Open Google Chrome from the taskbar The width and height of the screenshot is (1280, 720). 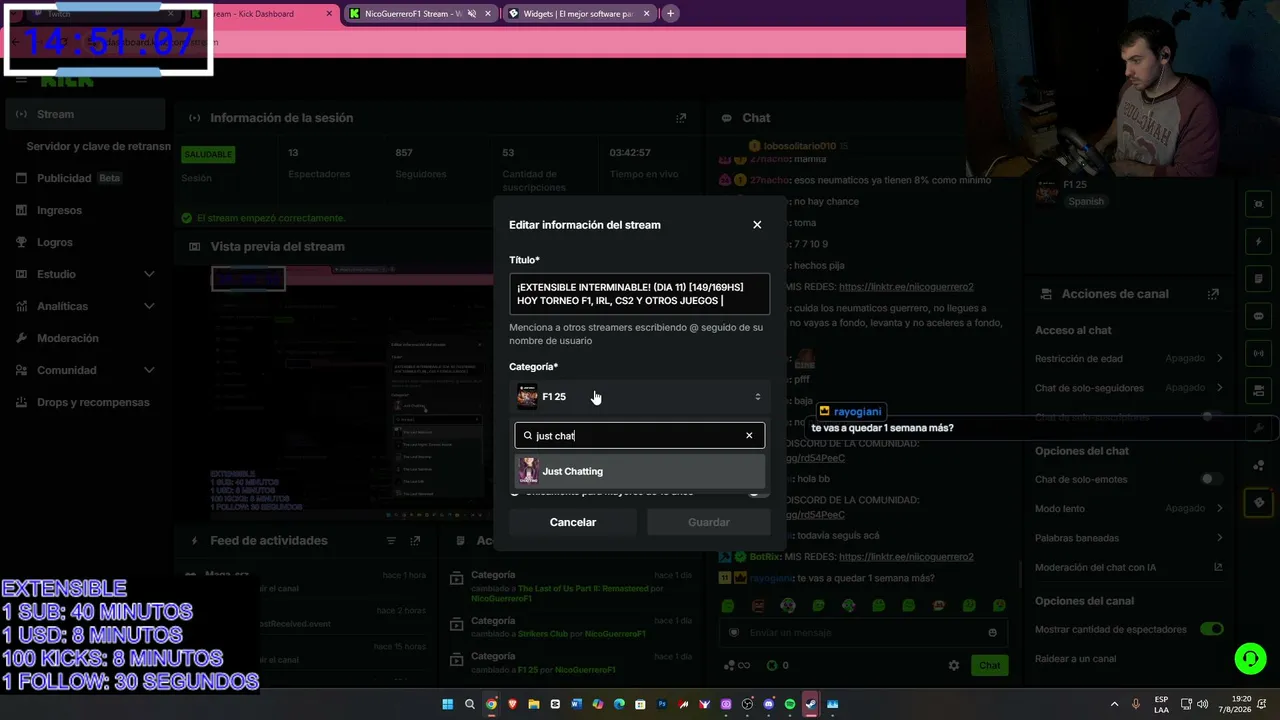point(491,704)
